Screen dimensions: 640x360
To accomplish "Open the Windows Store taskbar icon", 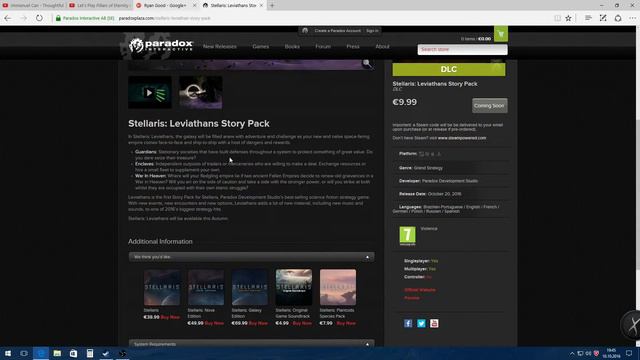I will [x=73, y=353].
